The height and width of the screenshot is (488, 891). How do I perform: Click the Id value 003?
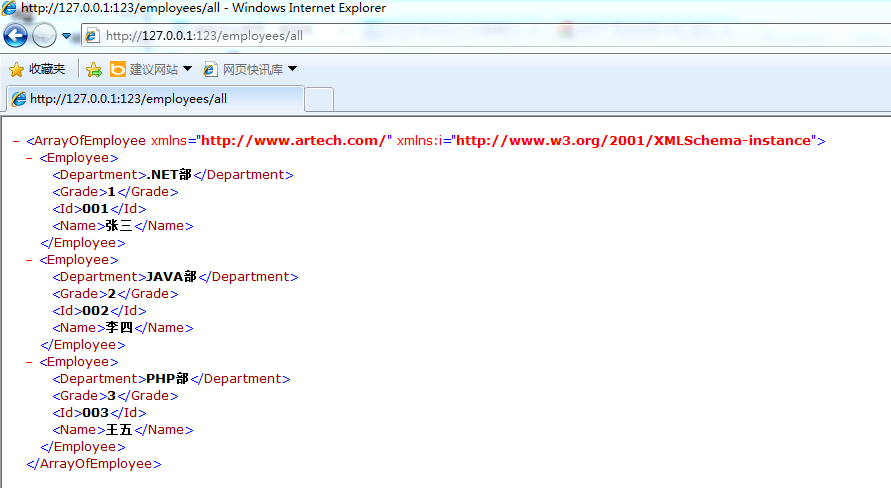(95, 413)
